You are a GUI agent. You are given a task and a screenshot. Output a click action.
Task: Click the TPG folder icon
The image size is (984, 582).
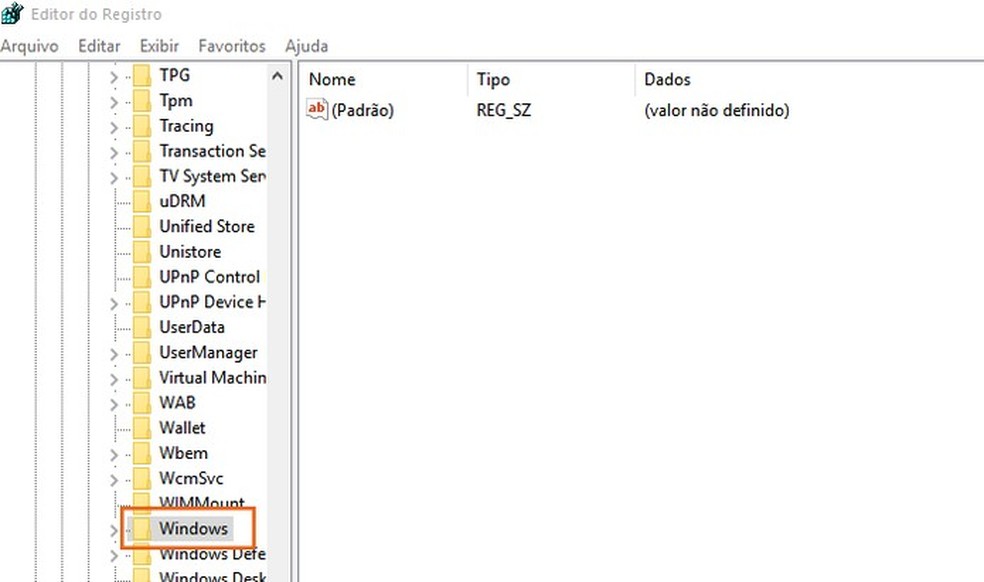pos(142,75)
